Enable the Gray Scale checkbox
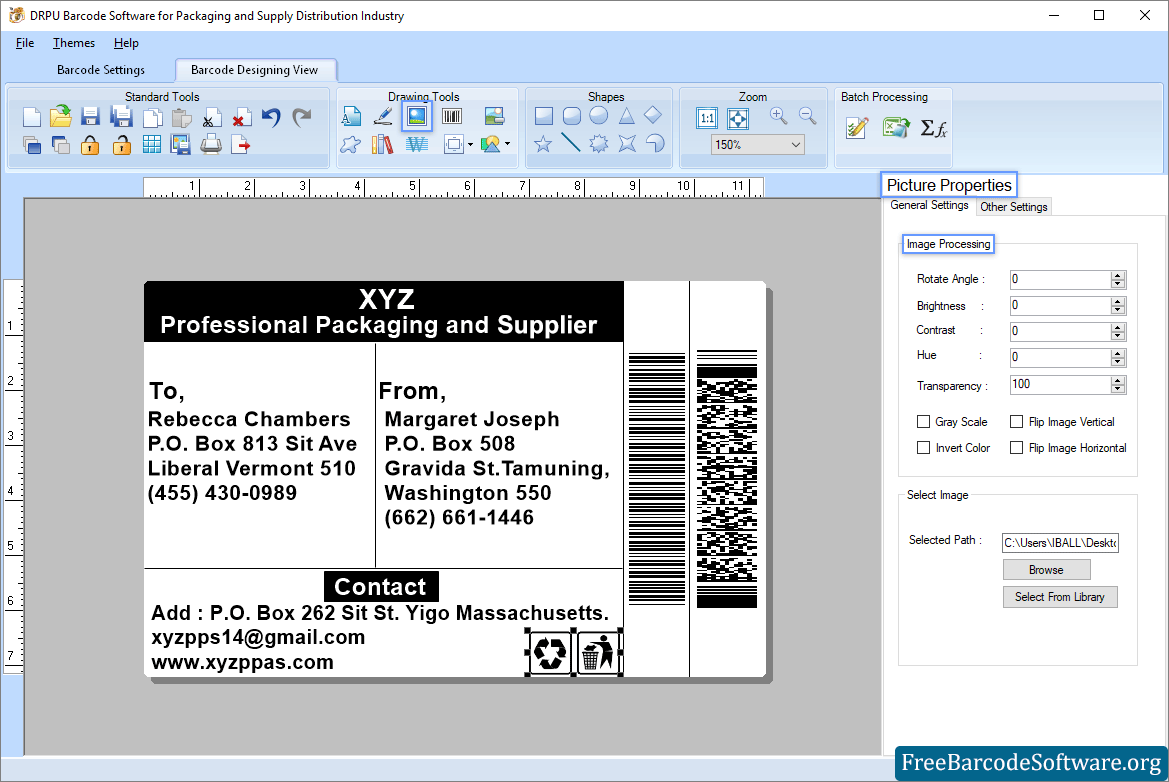The width and height of the screenshot is (1169, 782). (x=924, y=422)
